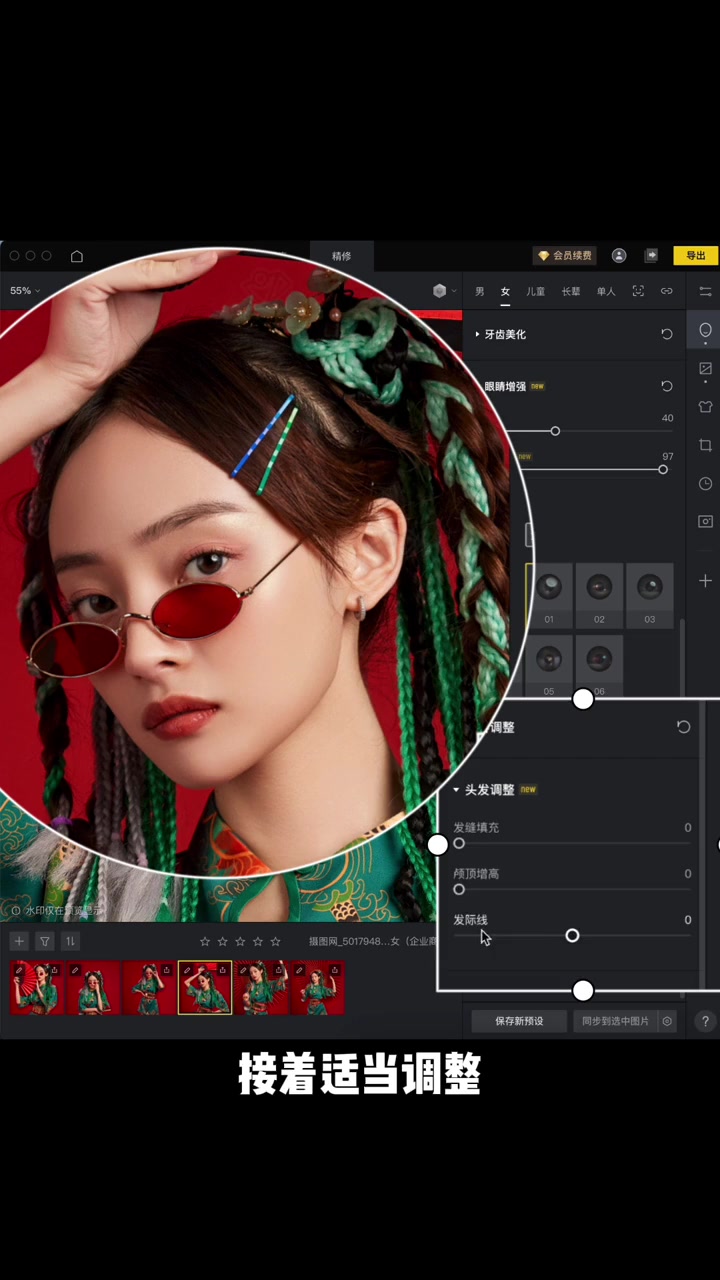Rate image with one star

click(205, 941)
